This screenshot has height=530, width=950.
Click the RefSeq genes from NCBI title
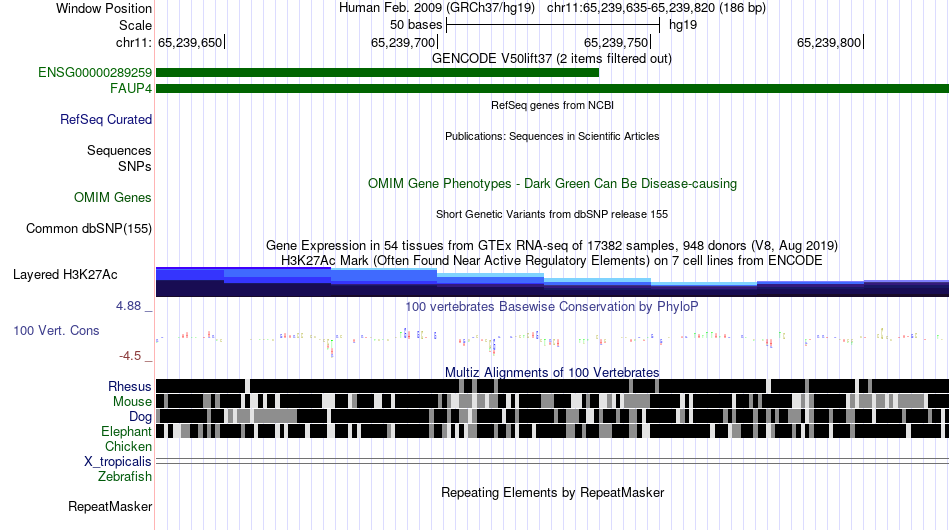click(553, 105)
